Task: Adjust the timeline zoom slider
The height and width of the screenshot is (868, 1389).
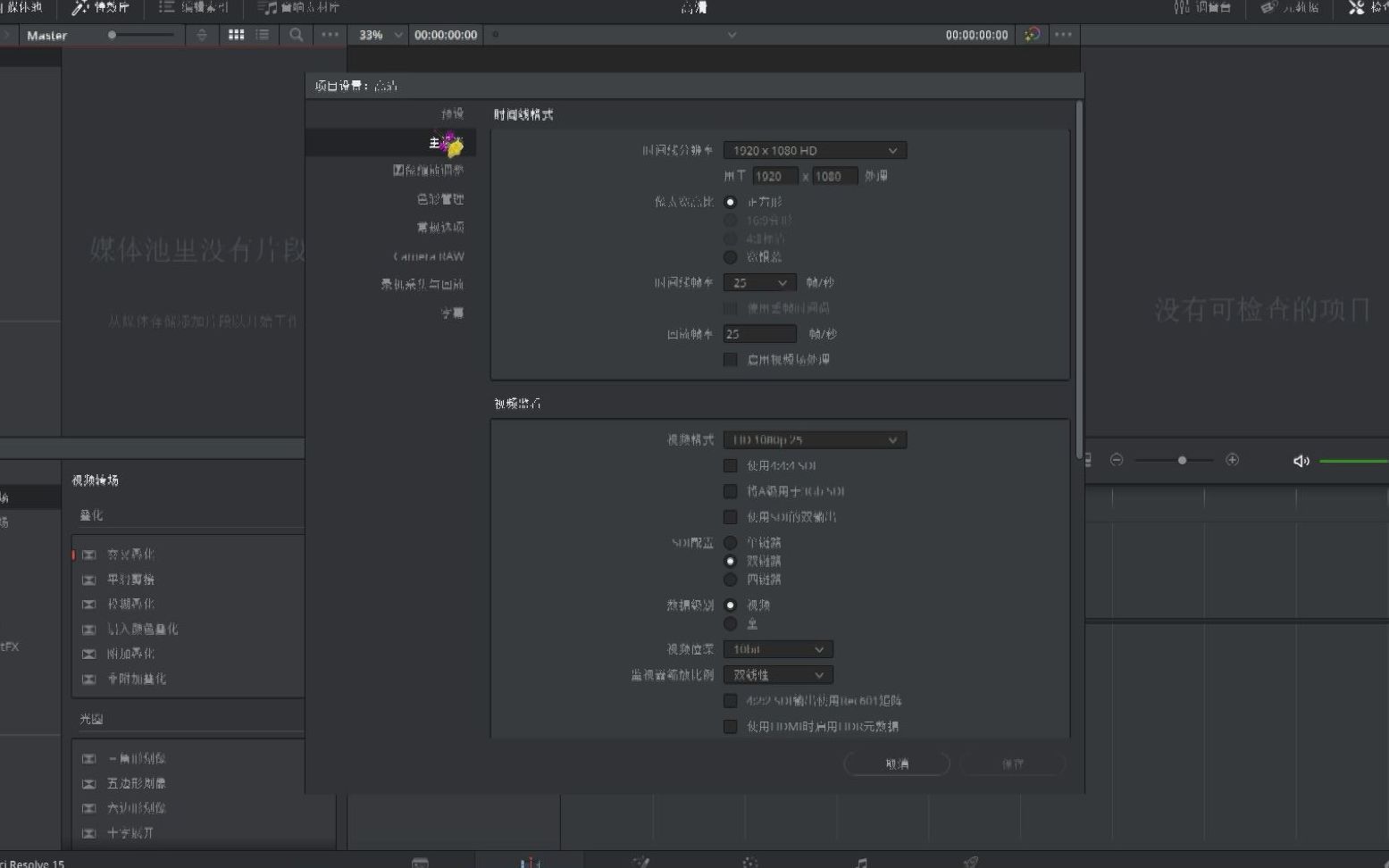Action: [1176, 460]
